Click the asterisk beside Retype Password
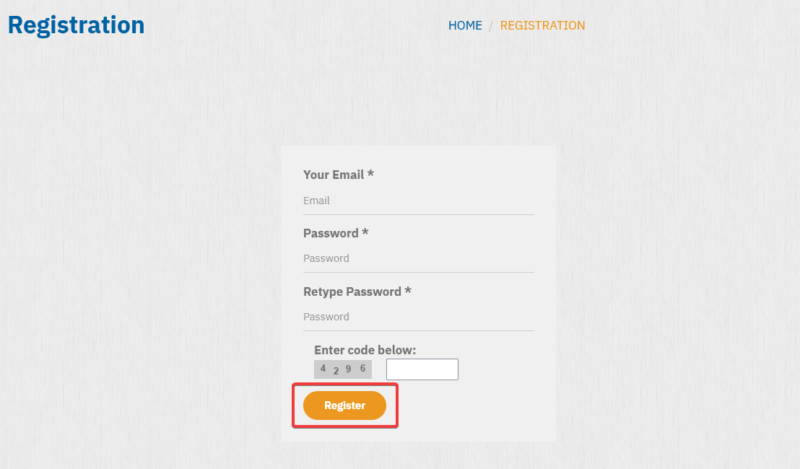 [408, 290]
